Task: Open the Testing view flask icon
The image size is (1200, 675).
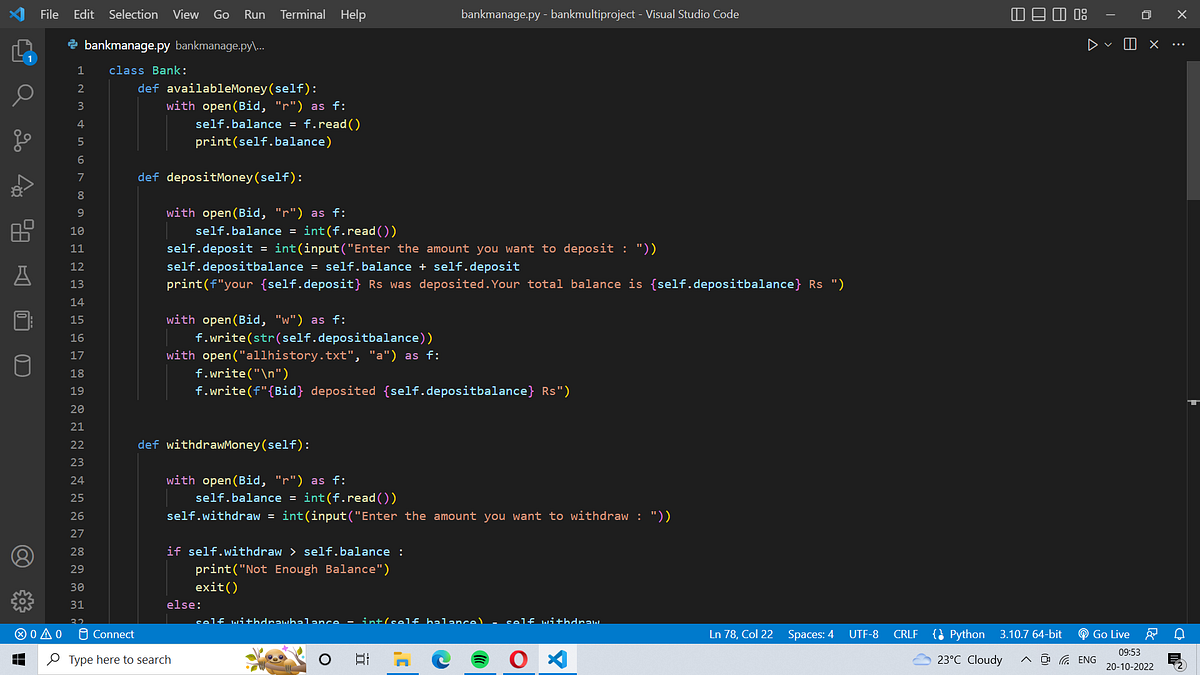Action: 22,276
